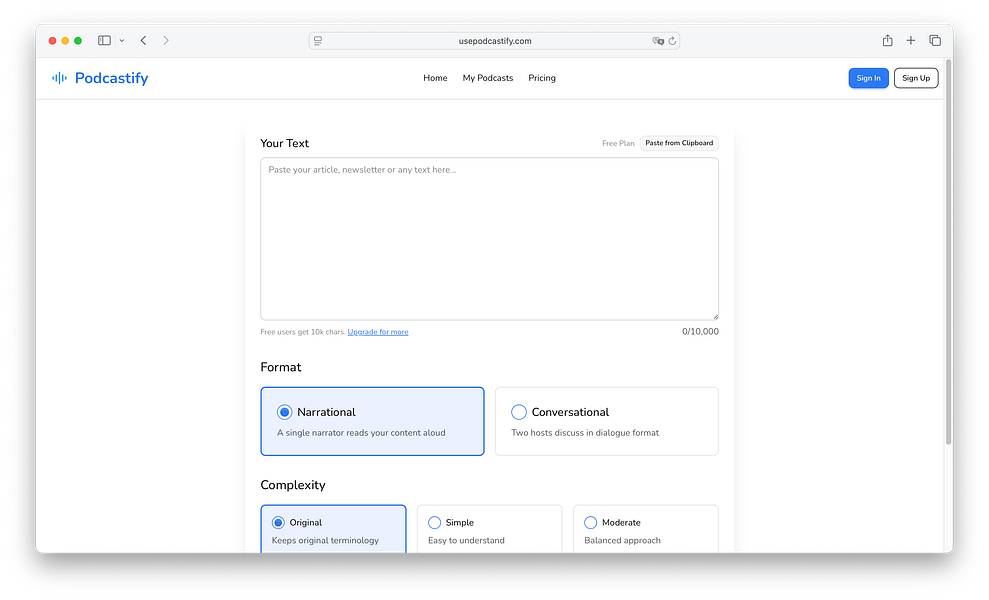Select the Narrational format radio button

coord(284,412)
